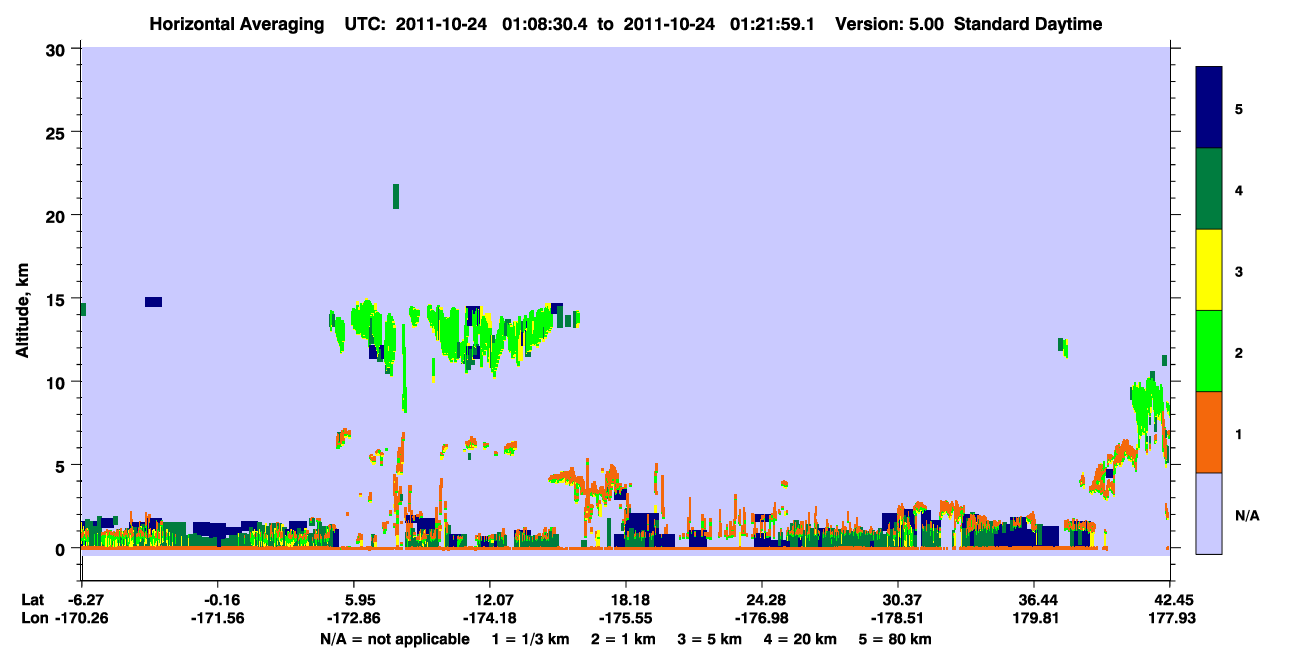The image size is (1300, 667).
Task: Click the yellow level 3 legend swatch
Action: (1209, 270)
